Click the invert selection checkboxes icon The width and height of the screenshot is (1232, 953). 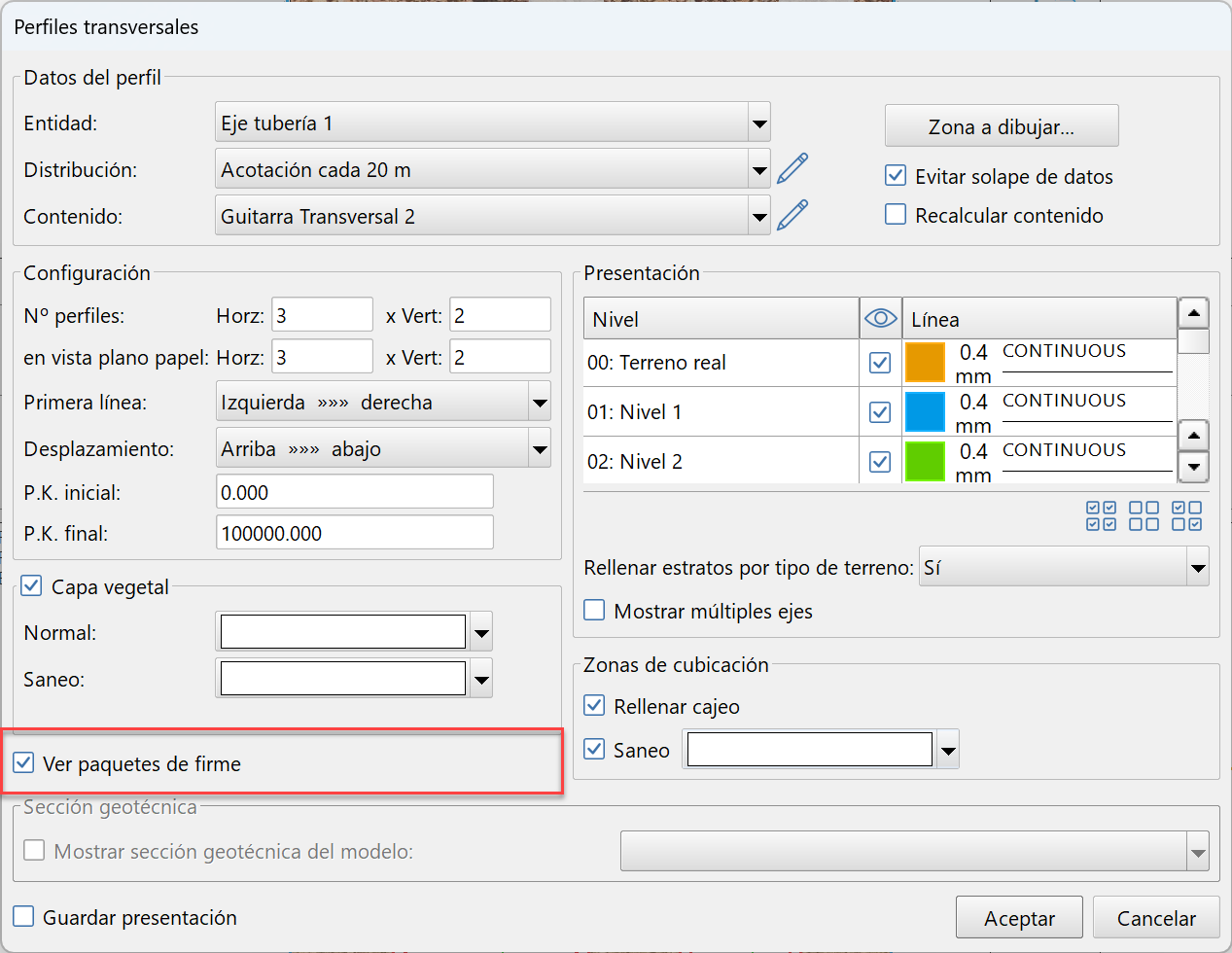[x=1186, y=515]
